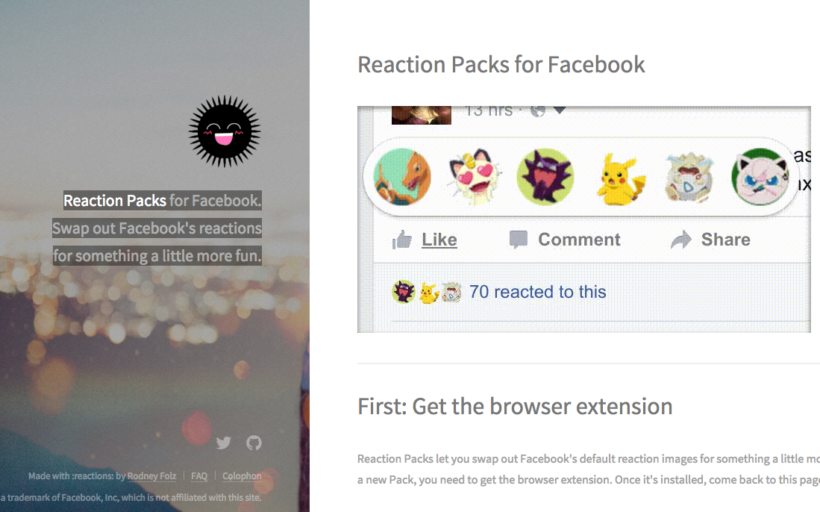Go to the Colophon link
The height and width of the screenshot is (512, 820).
pyautogui.click(x=242, y=476)
